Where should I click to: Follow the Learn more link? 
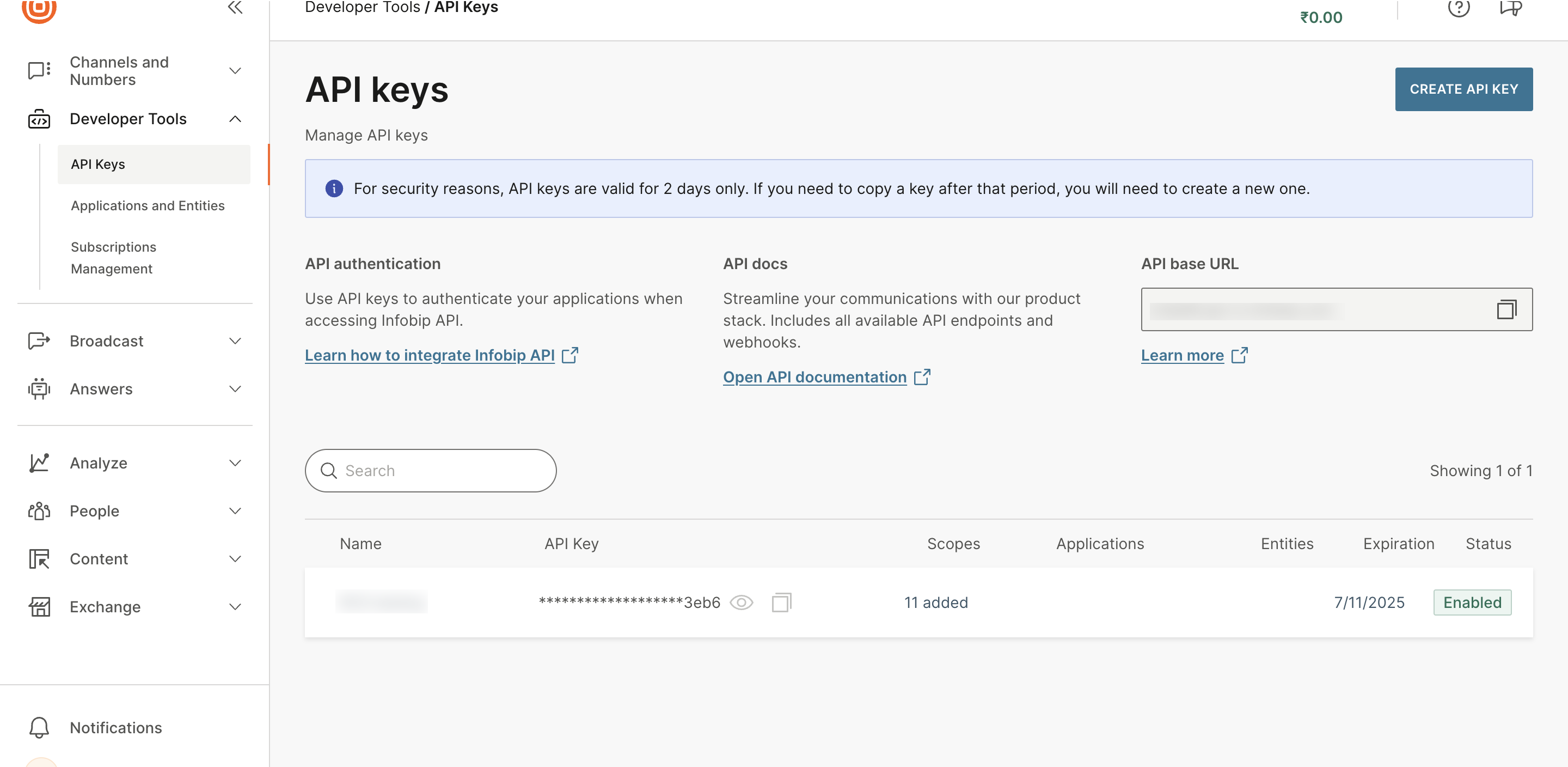[x=1182, y=355]
